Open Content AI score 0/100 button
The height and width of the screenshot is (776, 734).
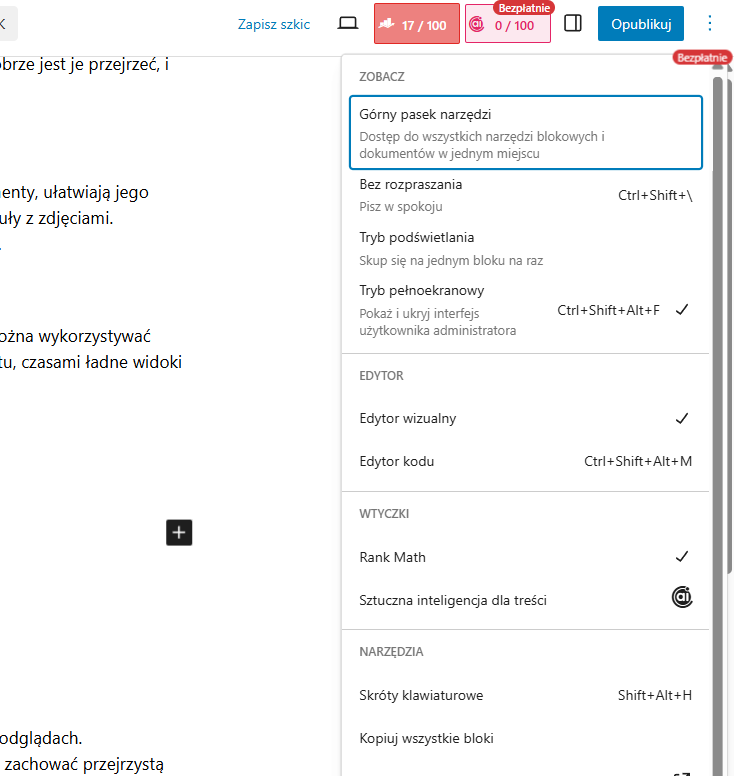[507, 25]
